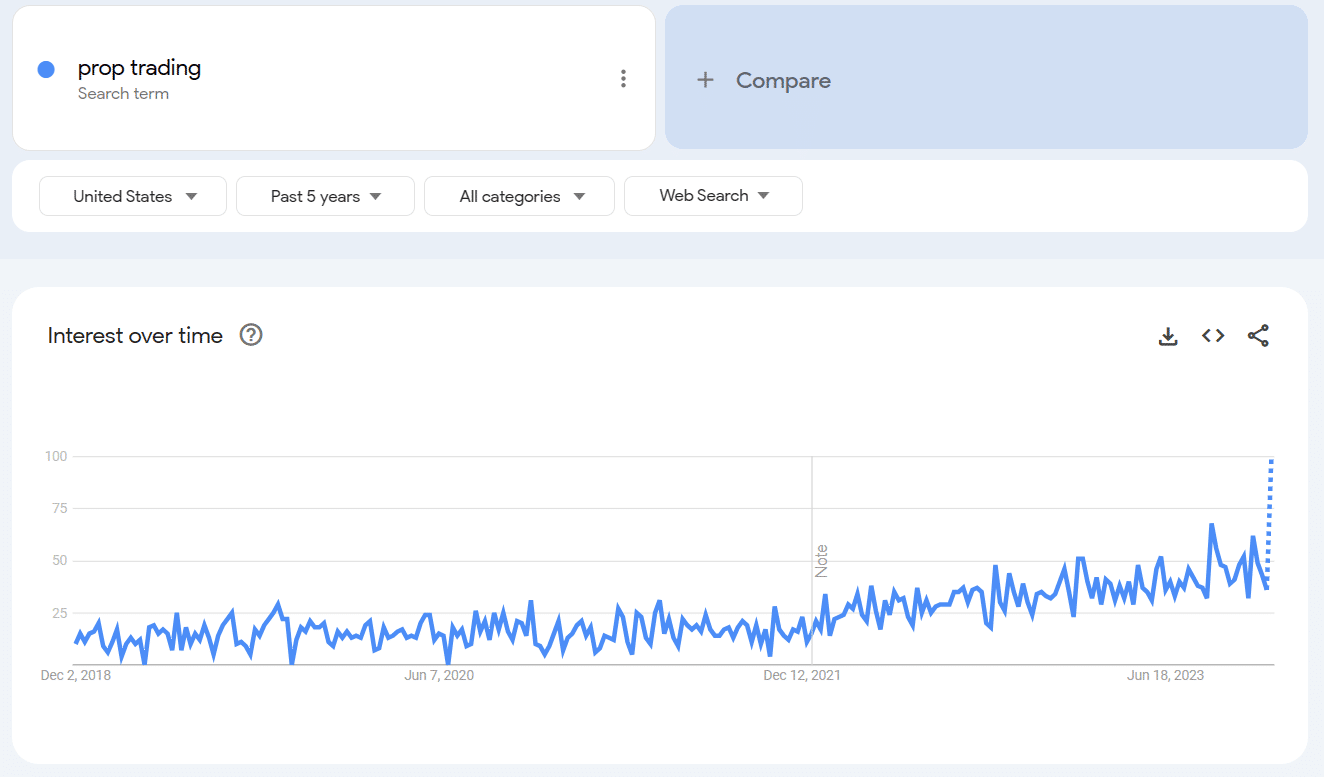Screen dimensions: 1324x777
Task: Click the Search term label under prop trading
Action: coord(123,93)
